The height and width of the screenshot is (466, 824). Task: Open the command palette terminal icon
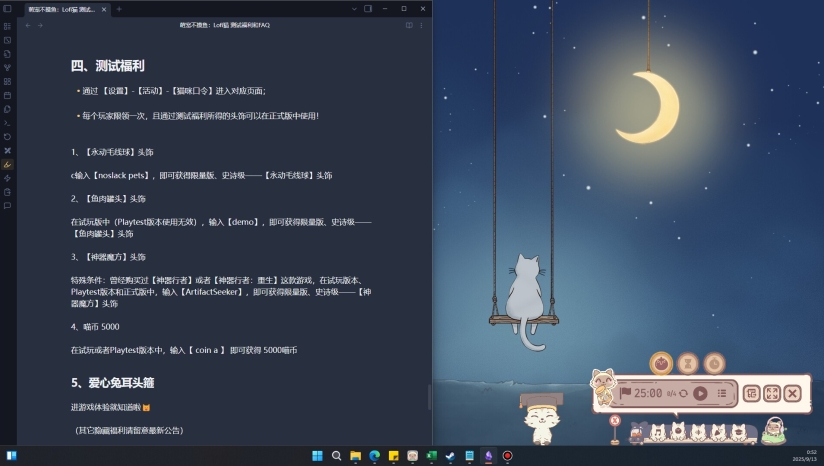pos(7,123)
